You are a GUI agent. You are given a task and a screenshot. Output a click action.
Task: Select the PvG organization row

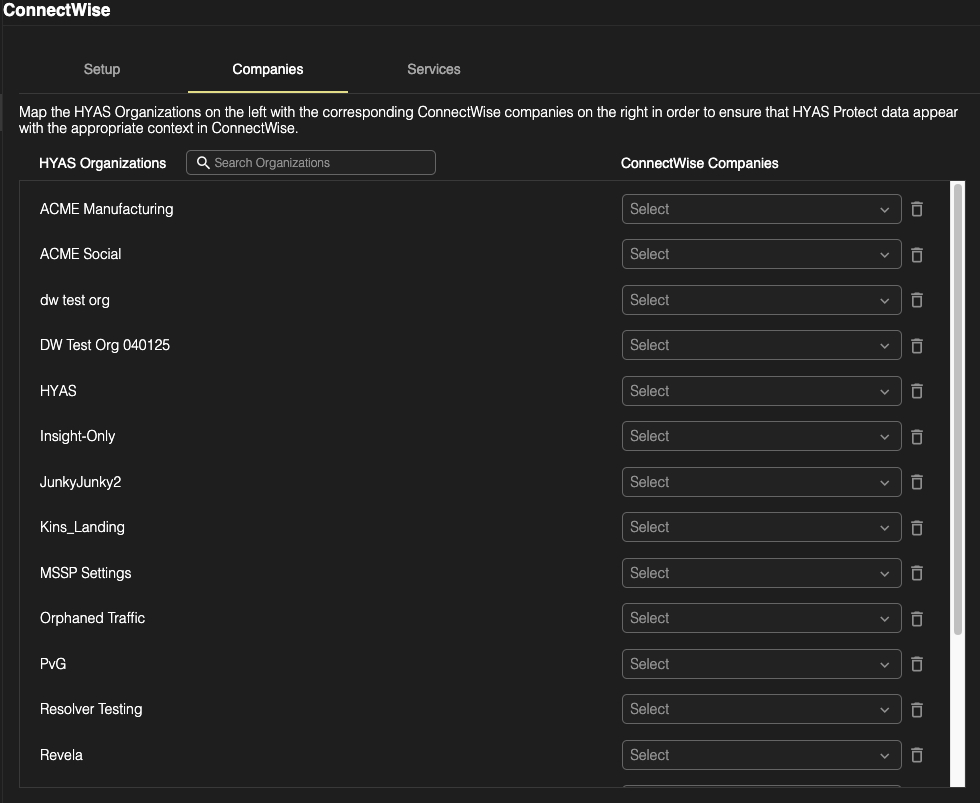pos(52,664)
